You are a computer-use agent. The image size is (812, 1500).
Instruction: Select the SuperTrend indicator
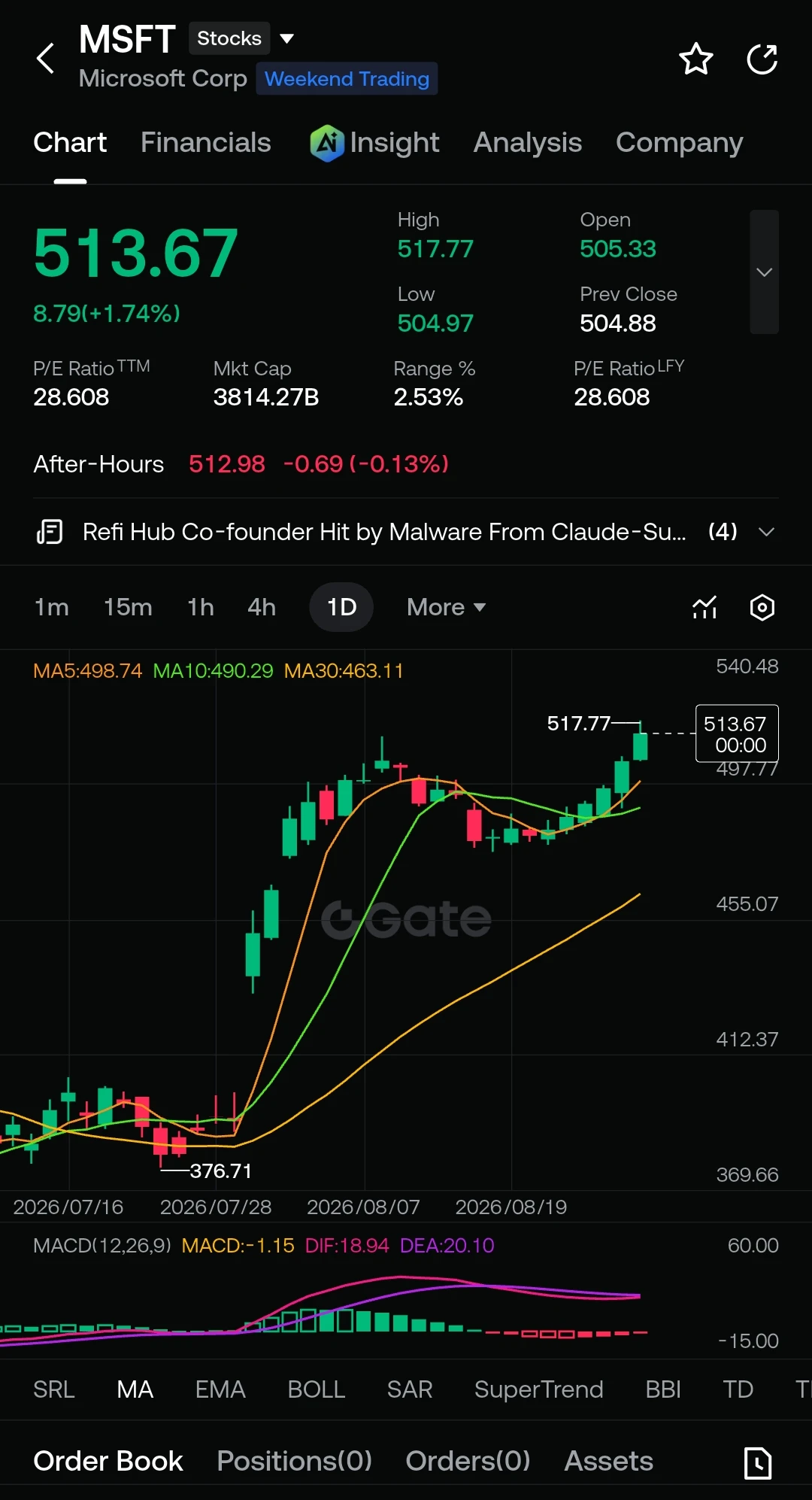click(x=538, y=1389)
